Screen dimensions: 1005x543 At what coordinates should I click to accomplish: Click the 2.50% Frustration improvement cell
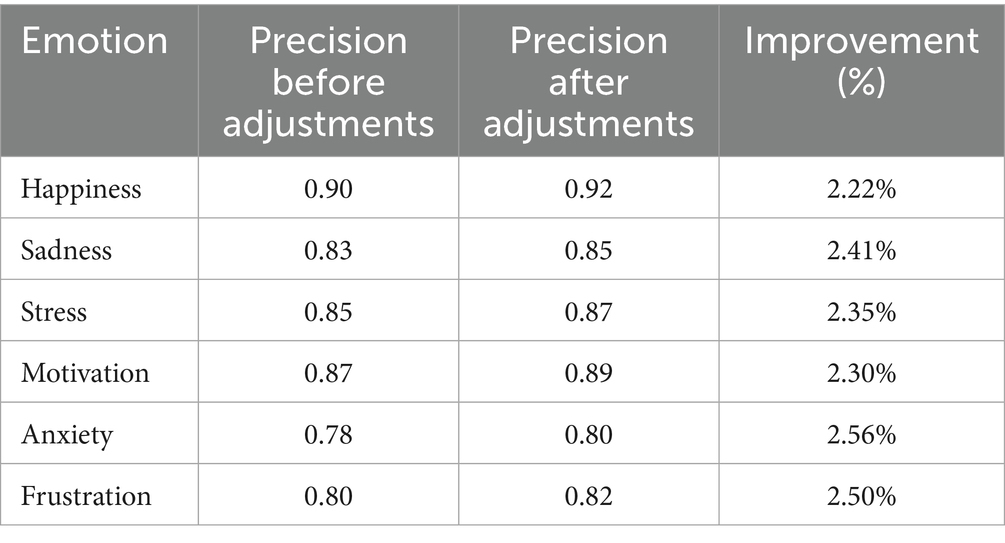point(861,496)
